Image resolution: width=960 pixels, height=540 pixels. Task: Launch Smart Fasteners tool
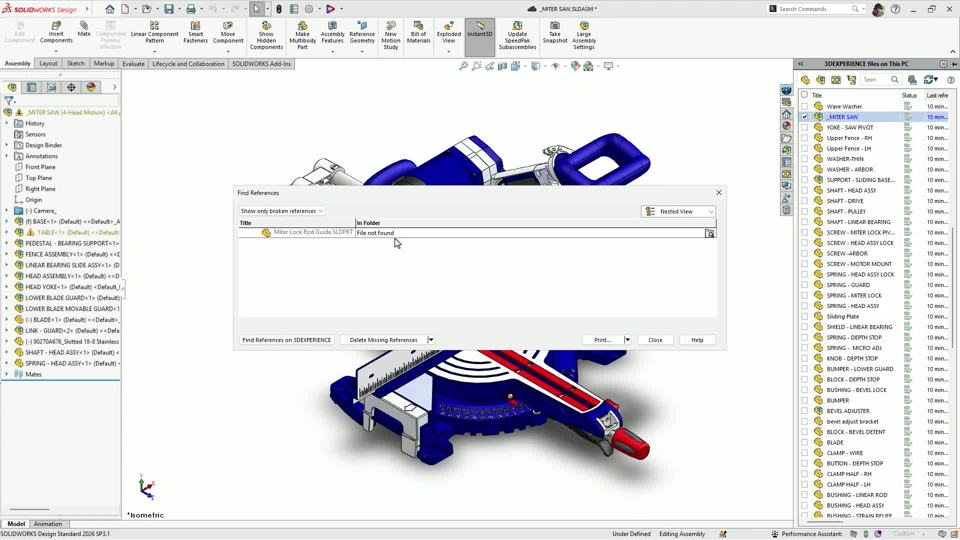point(195,32)
